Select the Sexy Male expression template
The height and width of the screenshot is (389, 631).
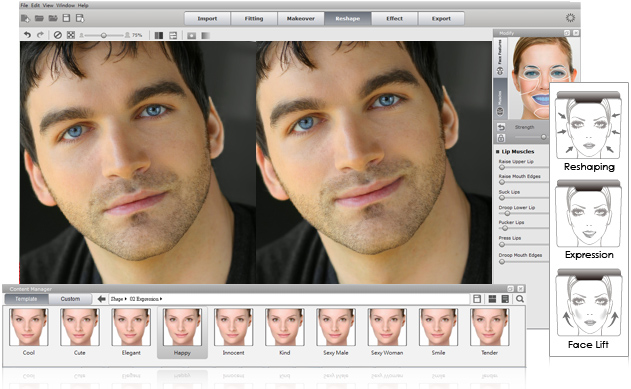click(336, 332)
